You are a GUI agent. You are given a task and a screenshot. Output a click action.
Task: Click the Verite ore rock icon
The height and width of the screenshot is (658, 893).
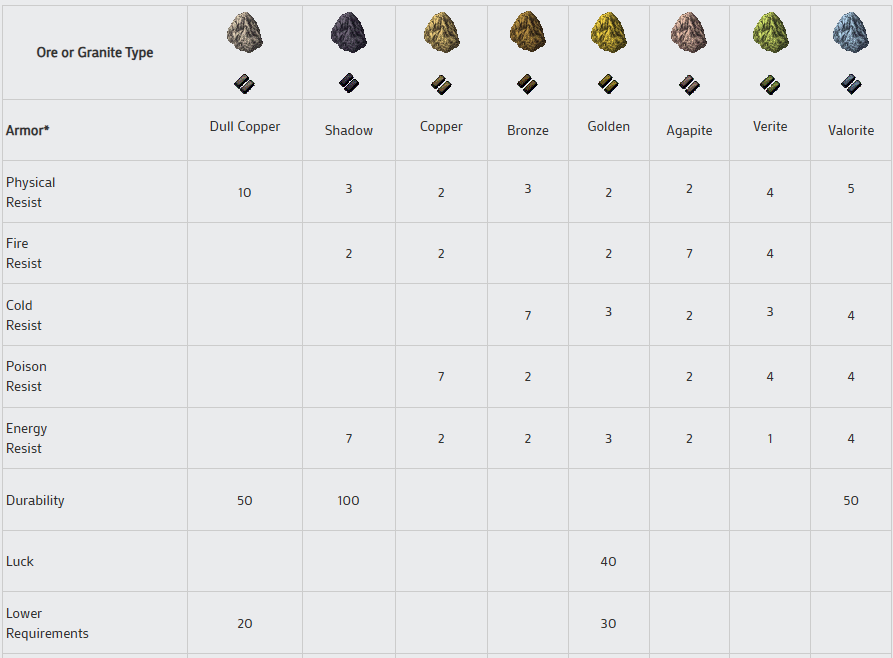point(770,32)
